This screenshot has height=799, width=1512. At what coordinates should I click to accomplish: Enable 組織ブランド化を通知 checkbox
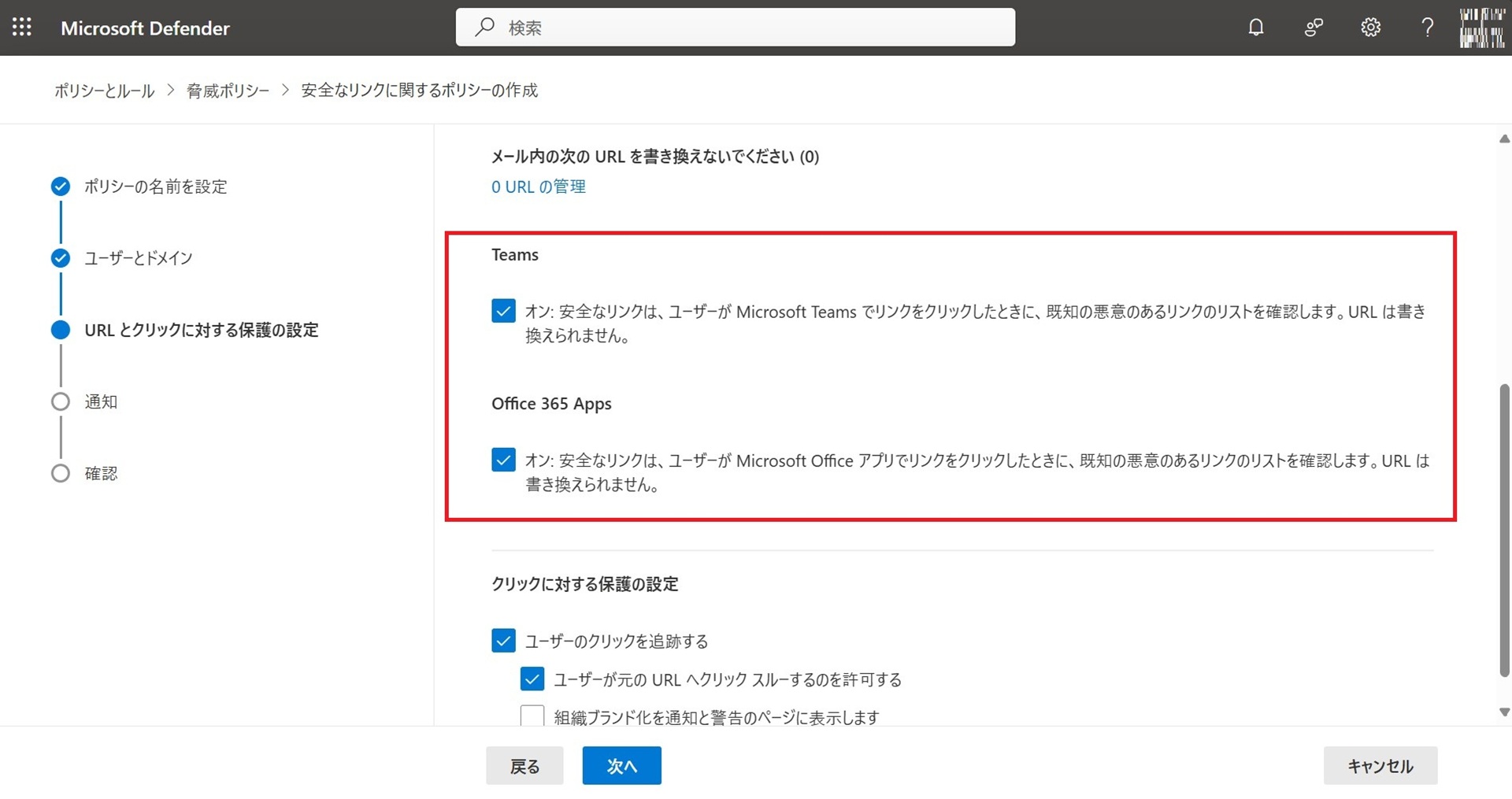pyautogui.click(x=532, y=716)
